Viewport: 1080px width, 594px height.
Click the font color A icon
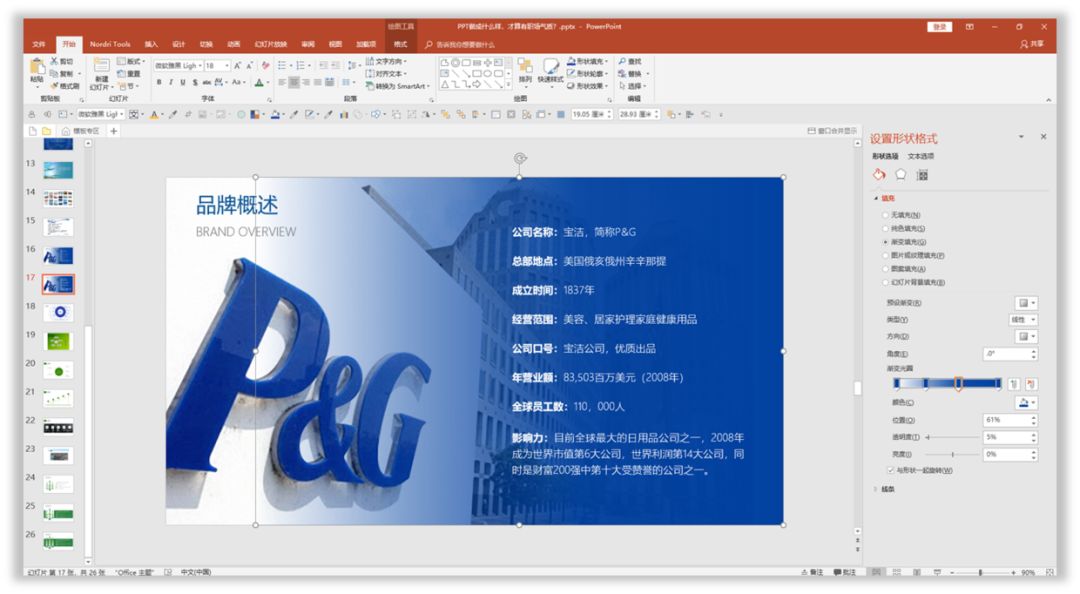[259, 82]
